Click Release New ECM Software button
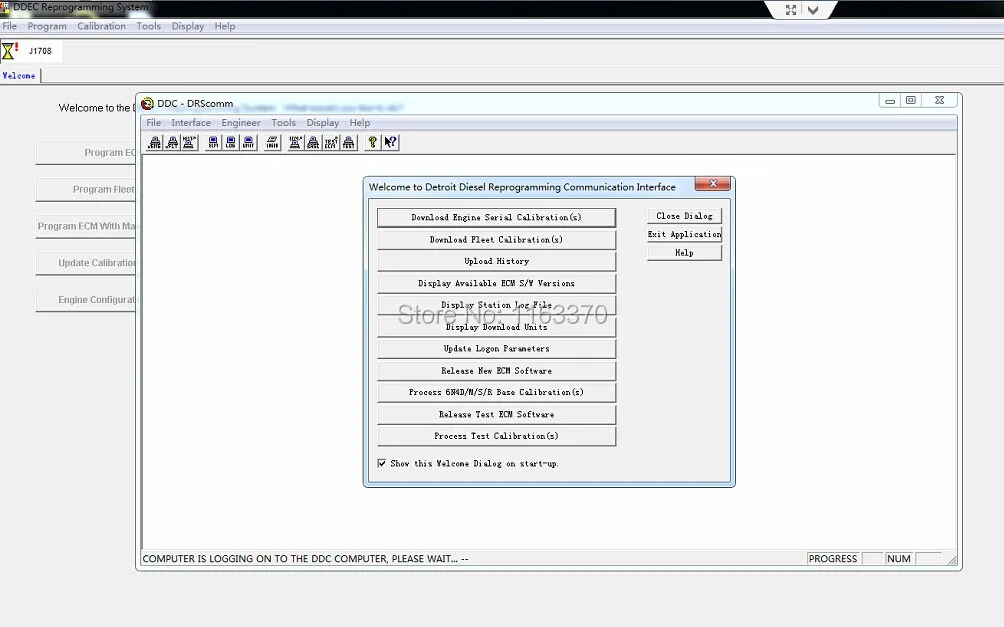Image resolution: width=1004 pixels, height=627 pixels. pyautogui.click(x=496, y=371)
